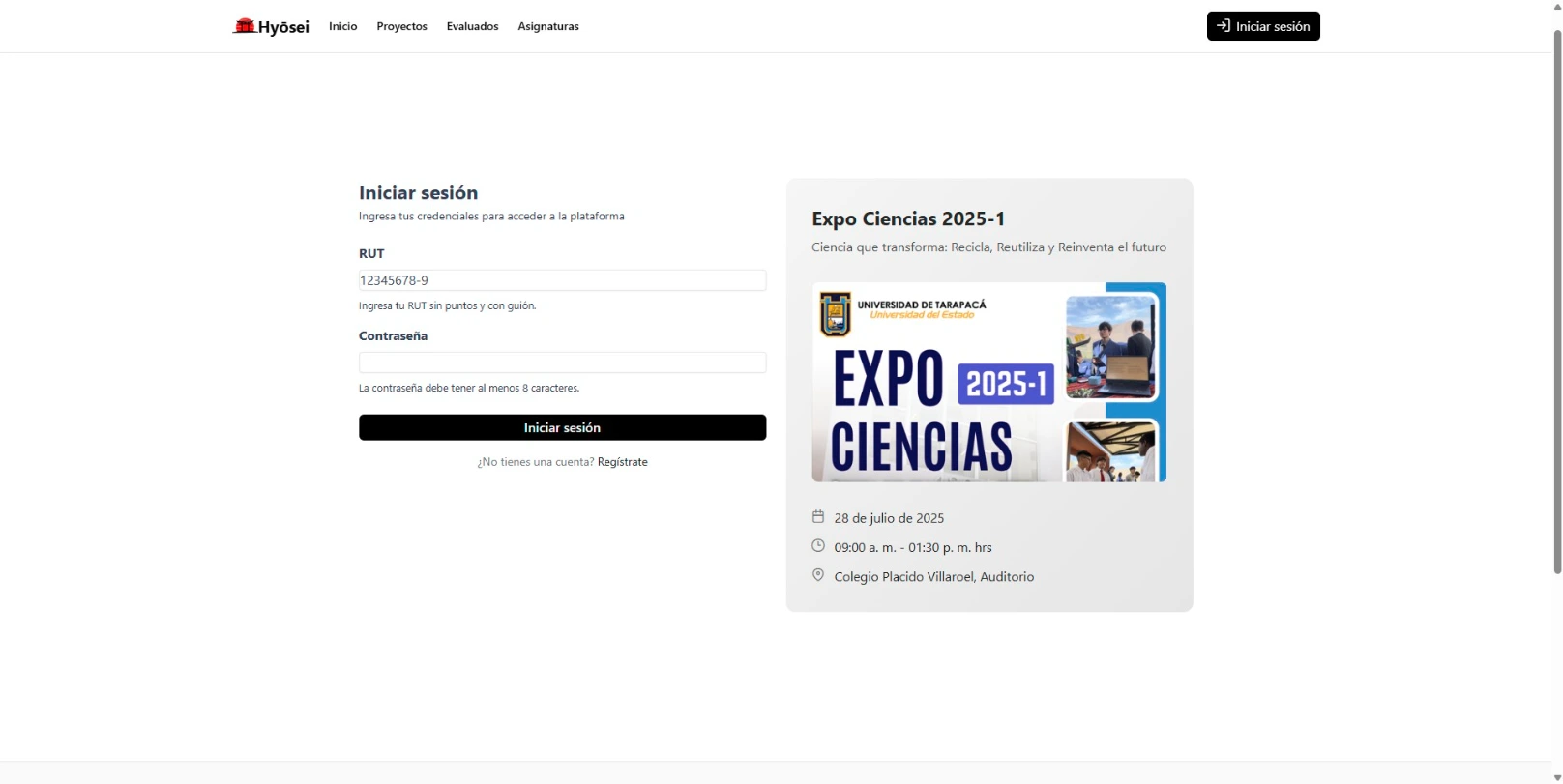This screenshot has width=1563, height=784.
Task: Click the Hyōsei red temple logo
Action: (244, 26)
